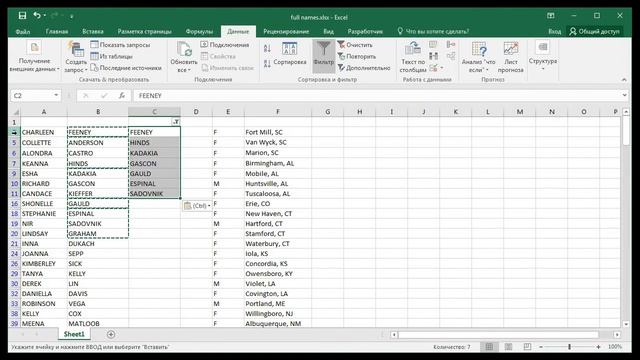Click Flash Fill icon

[x=433, y=44]
